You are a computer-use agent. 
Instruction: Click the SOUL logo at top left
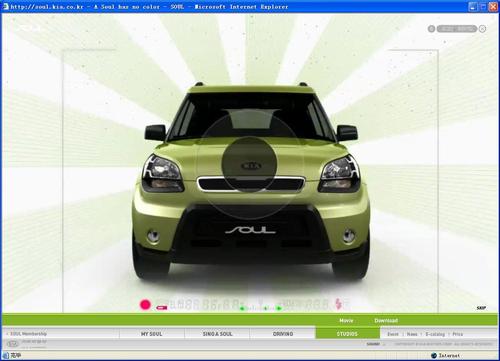coord(28,28)
